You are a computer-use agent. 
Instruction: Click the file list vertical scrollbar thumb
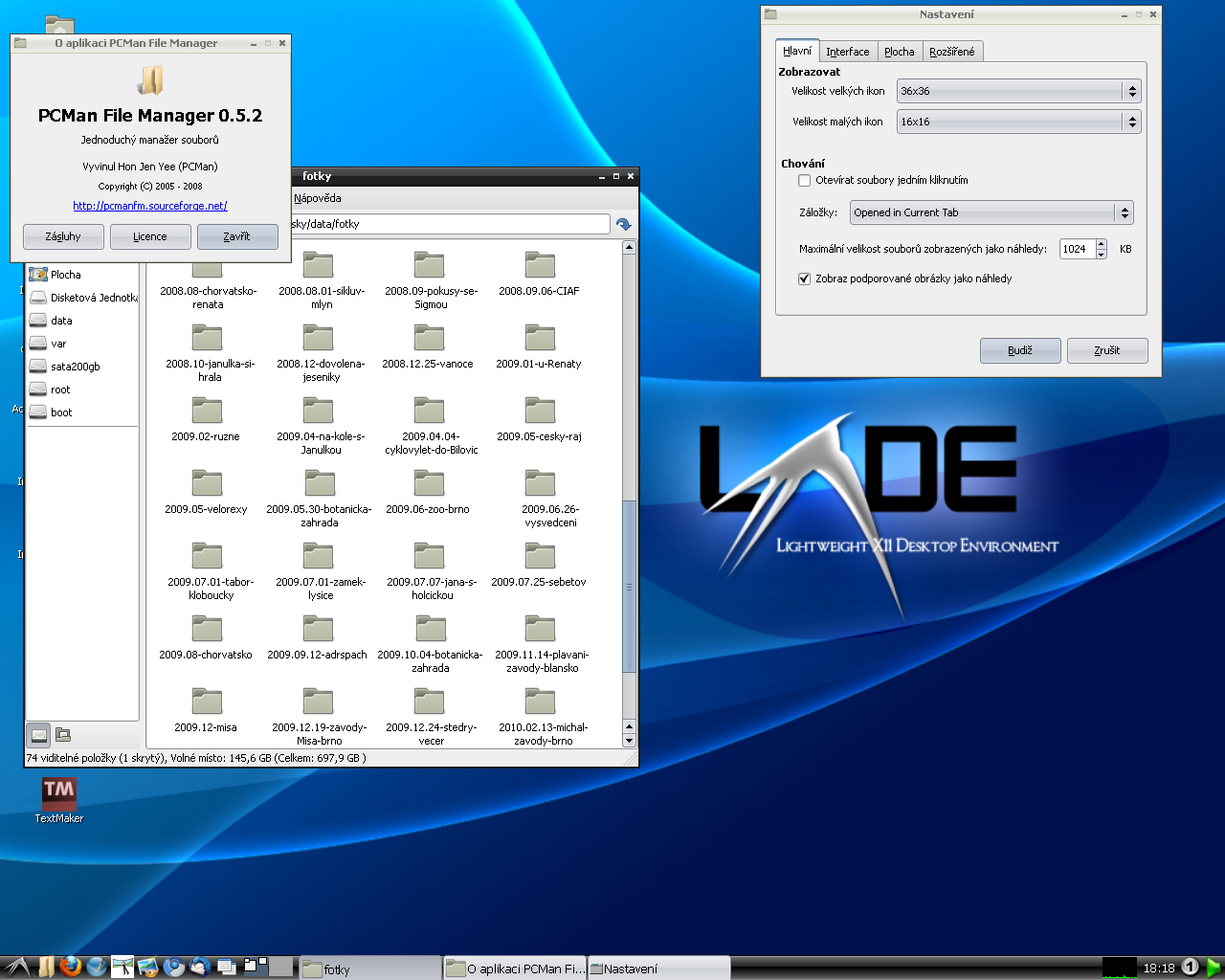(x=629, y=586)
